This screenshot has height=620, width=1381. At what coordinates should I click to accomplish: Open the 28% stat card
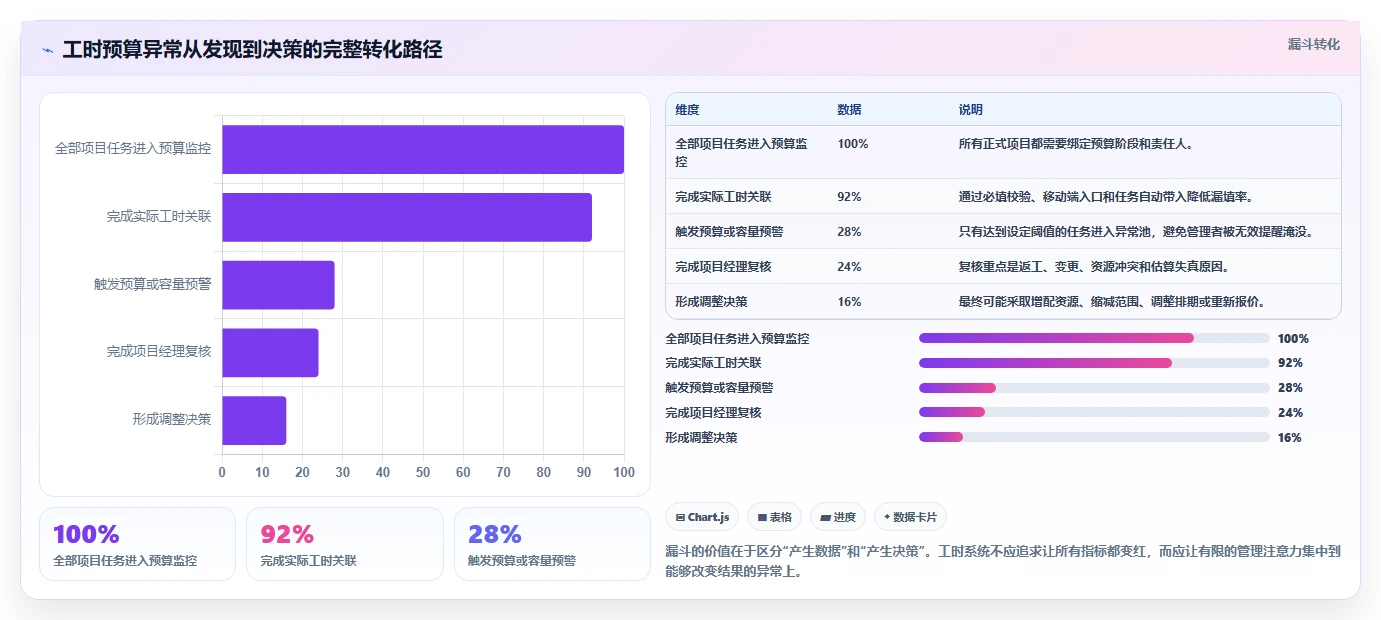552,544
